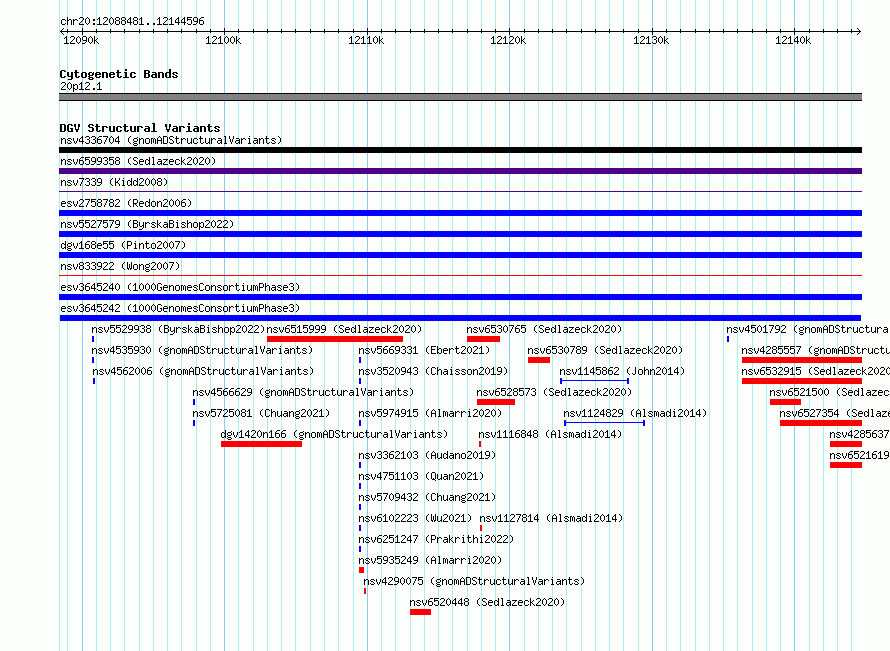Click the blue line feature under nsv1124829
Image resolution: width=890 pixels, height=651 pixels.
604,423
